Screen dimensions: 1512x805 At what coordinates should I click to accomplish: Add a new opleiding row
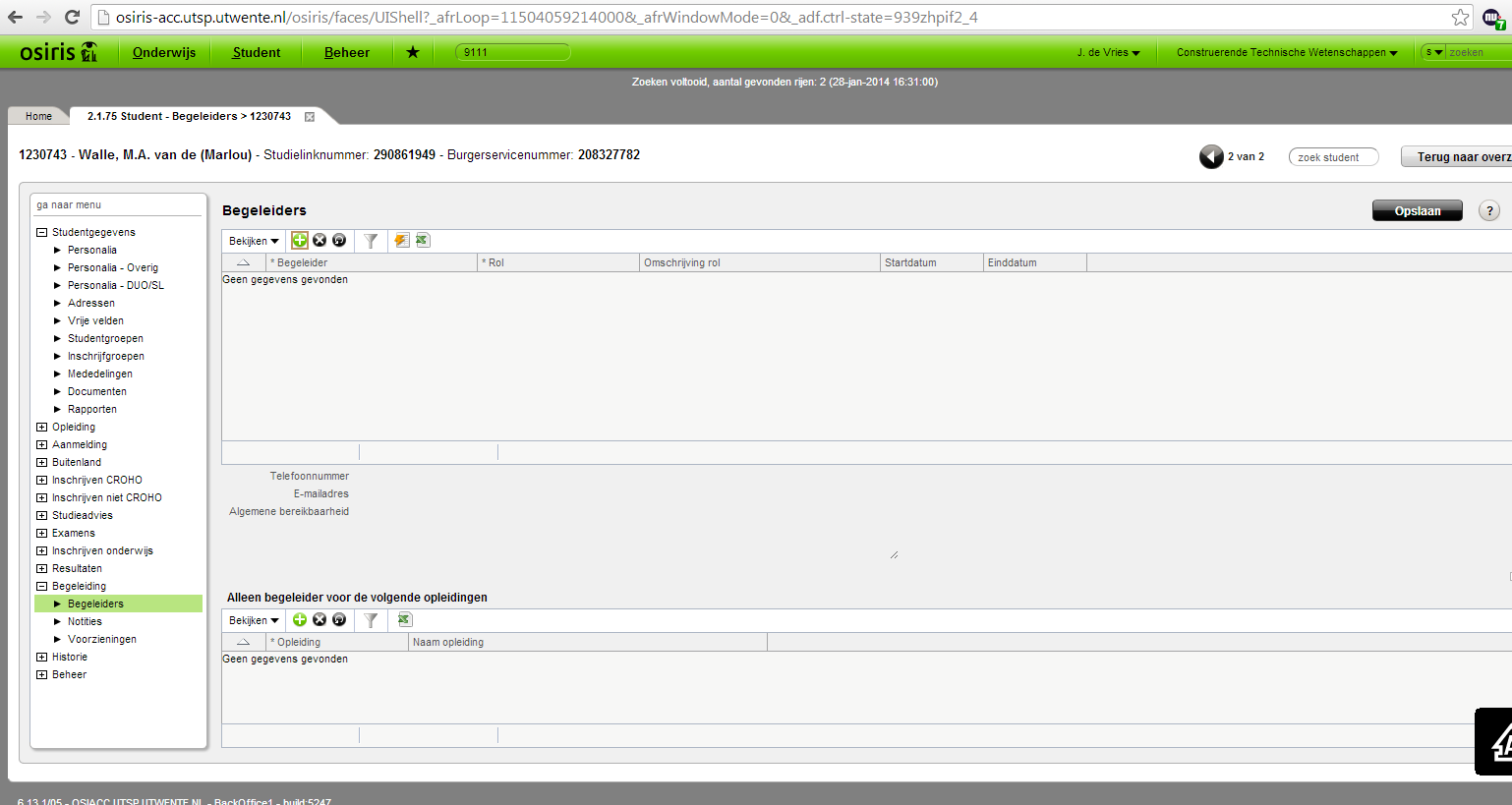coord(300,619)
